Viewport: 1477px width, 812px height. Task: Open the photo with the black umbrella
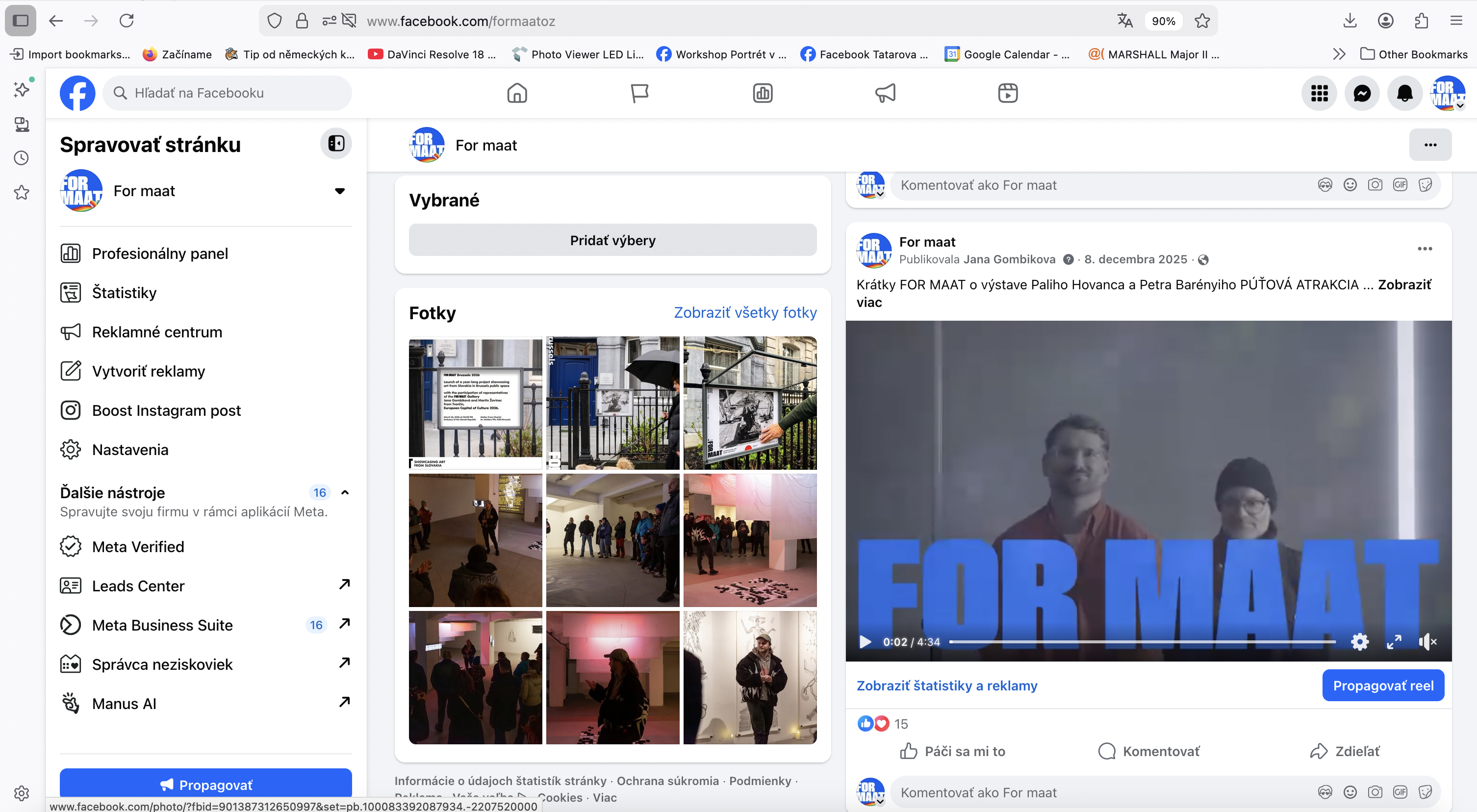pyautogui.click(x=612, y=403)
